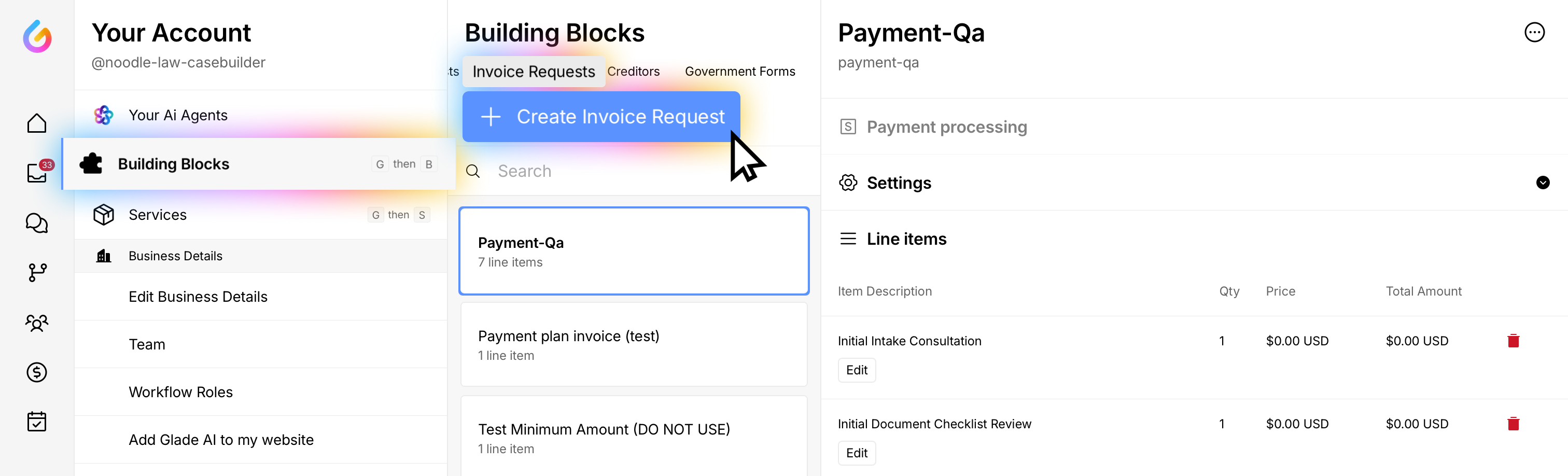The height and width of the screenshot is (476, 1568).
Task: Expand the Settings section chevron
Action: coord(1542,183)
